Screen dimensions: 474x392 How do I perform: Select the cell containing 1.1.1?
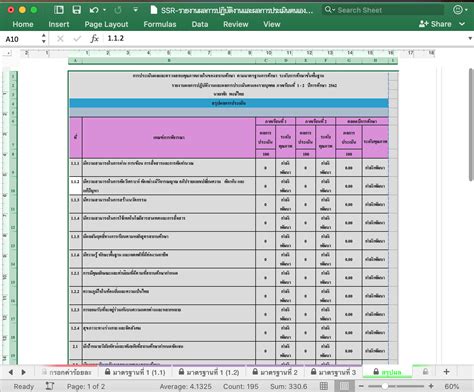(76, 167)
